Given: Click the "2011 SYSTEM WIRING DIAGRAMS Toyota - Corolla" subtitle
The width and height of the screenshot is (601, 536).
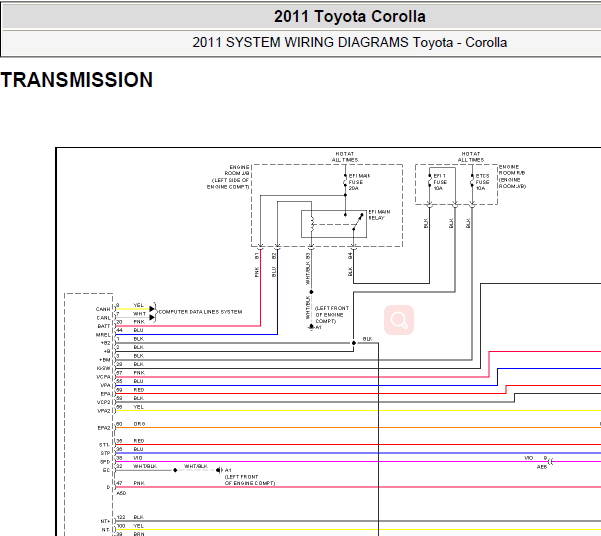Looking at the screenshot, I should (350, 42).
